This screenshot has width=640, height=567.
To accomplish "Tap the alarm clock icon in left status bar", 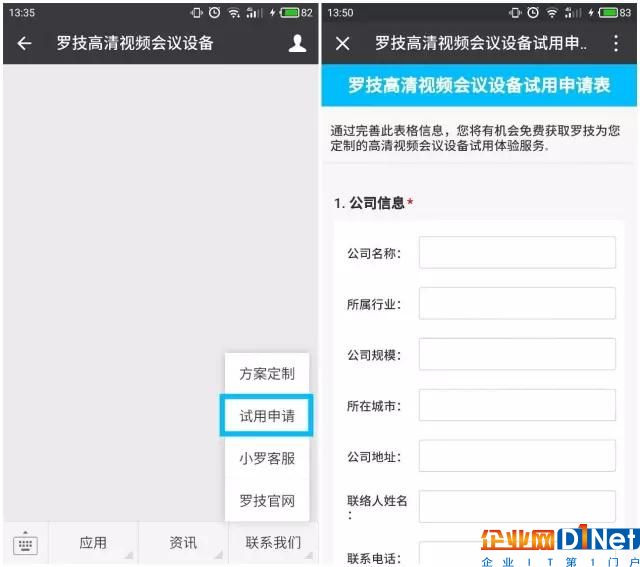I will click(214, 13).
